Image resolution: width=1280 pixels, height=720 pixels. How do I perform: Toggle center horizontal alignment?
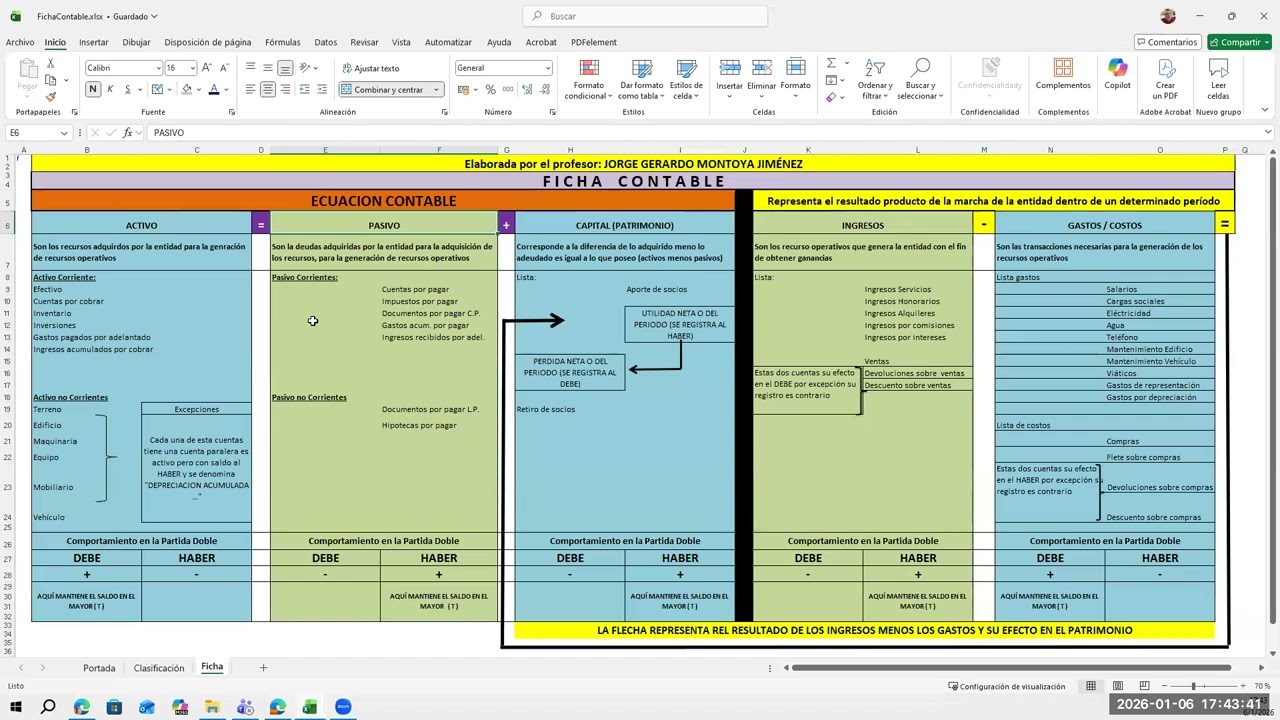pos(267,89)
